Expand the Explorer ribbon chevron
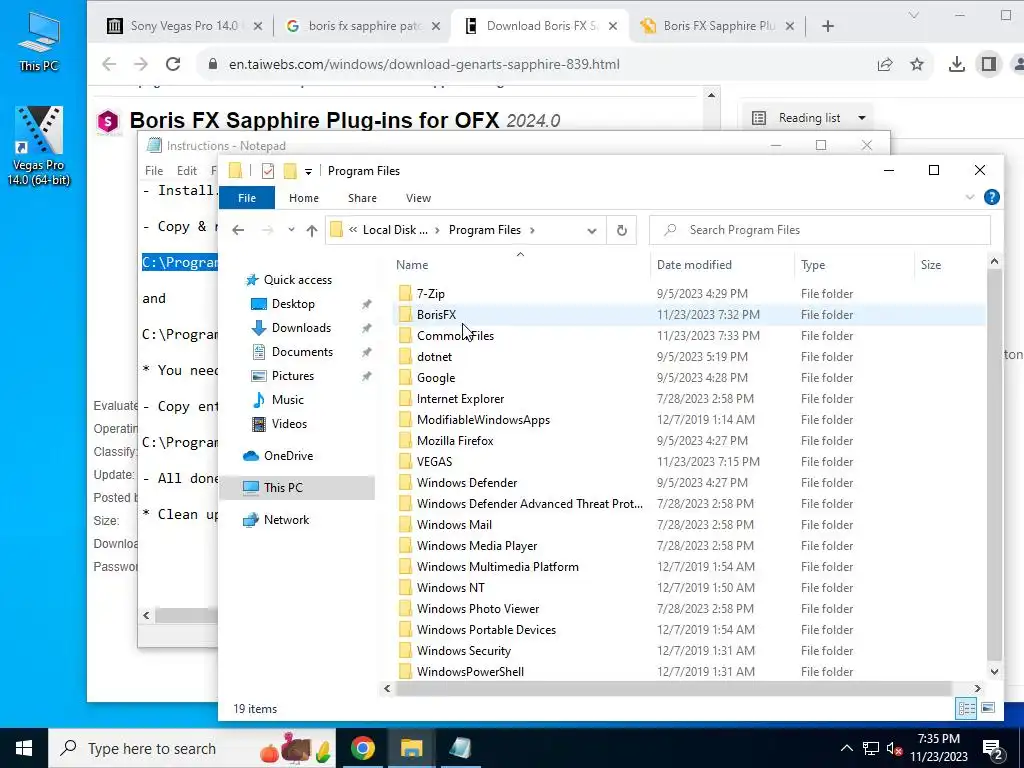 [970, 197]
